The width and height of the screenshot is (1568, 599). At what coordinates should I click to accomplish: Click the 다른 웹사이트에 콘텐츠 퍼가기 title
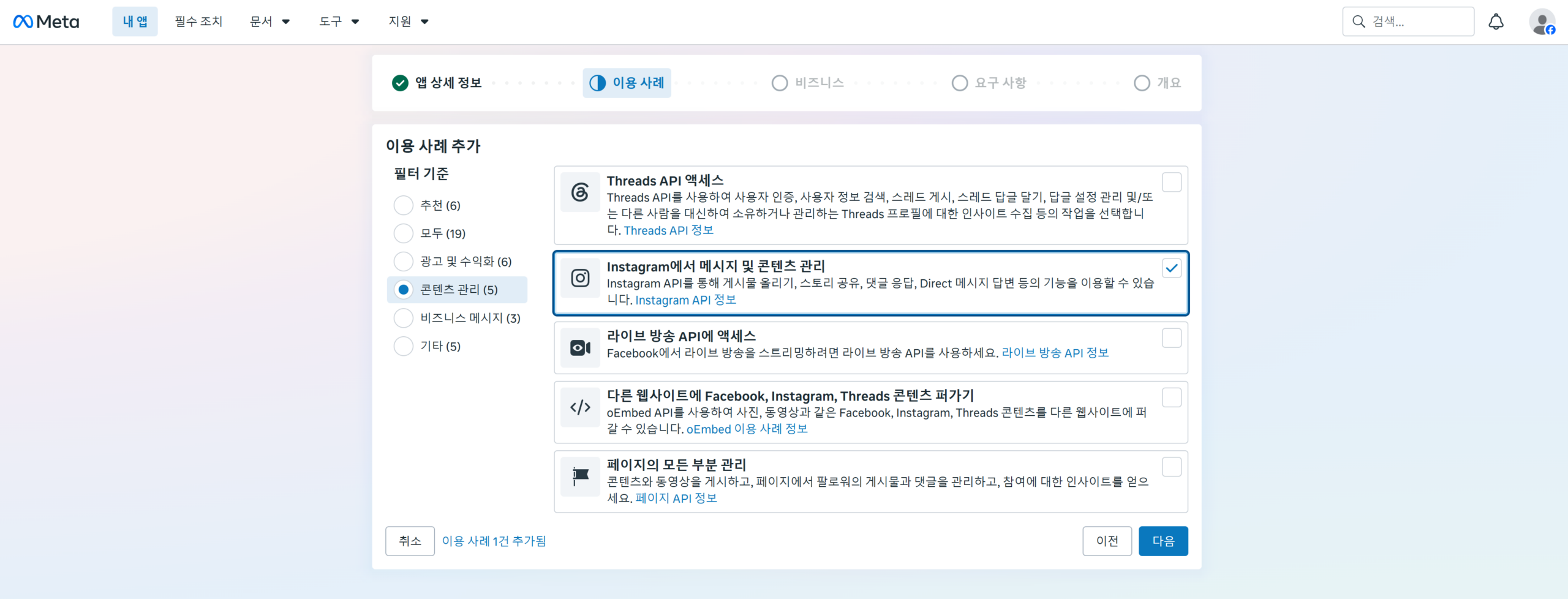point(790,396)
